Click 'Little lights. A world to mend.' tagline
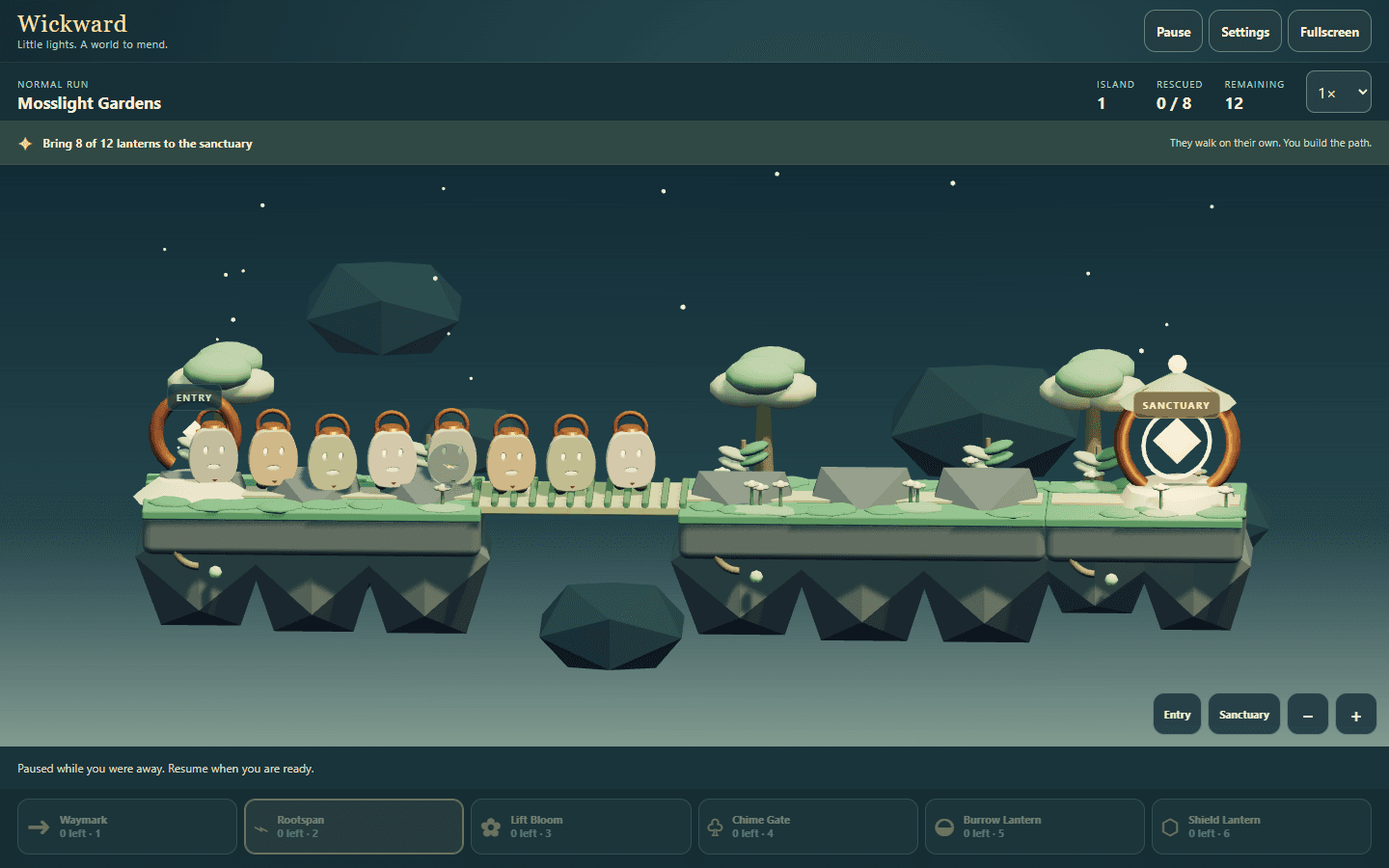The image size is (1389, 868). point(93,44)
